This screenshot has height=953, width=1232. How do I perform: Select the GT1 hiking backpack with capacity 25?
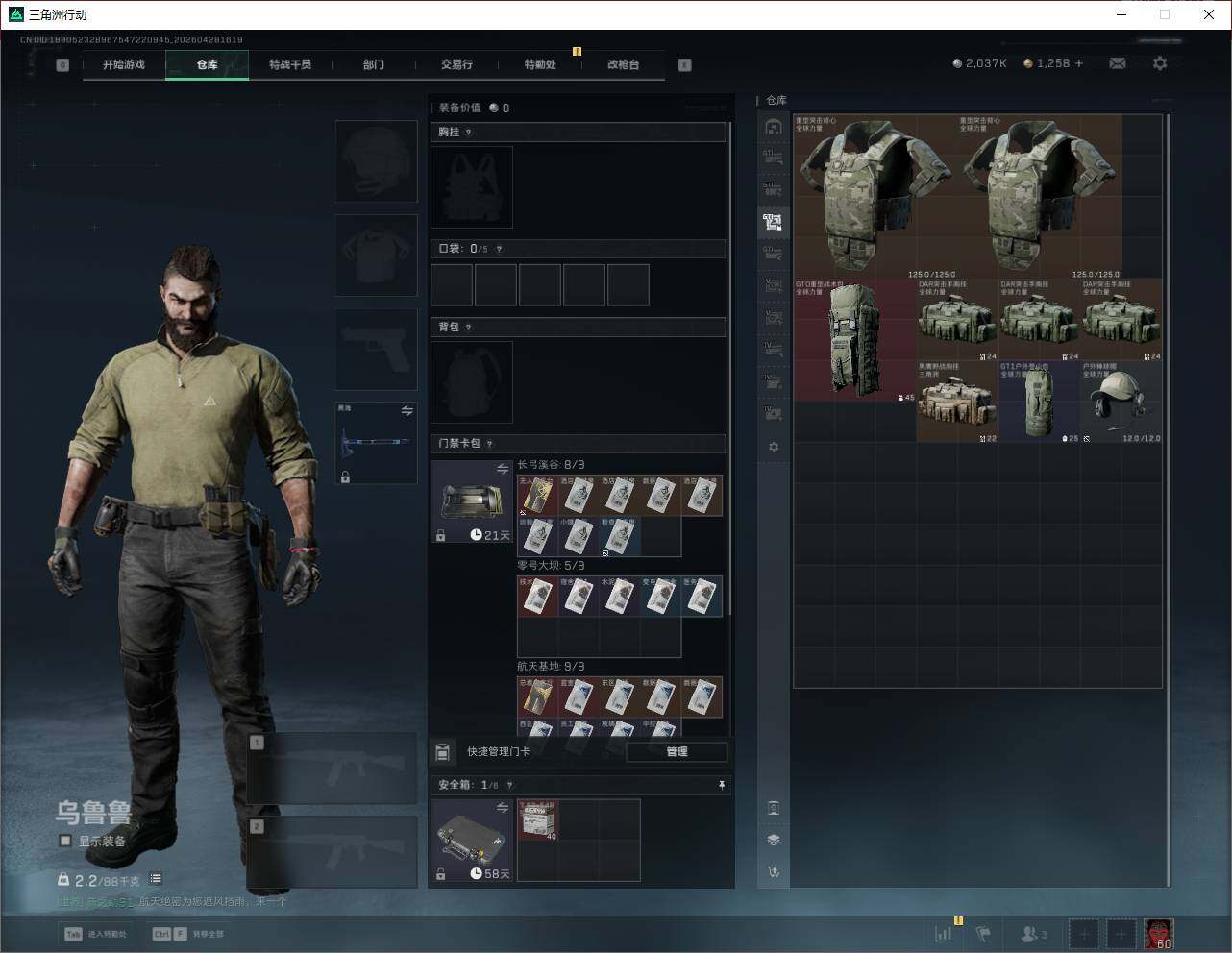[1040, 402]
